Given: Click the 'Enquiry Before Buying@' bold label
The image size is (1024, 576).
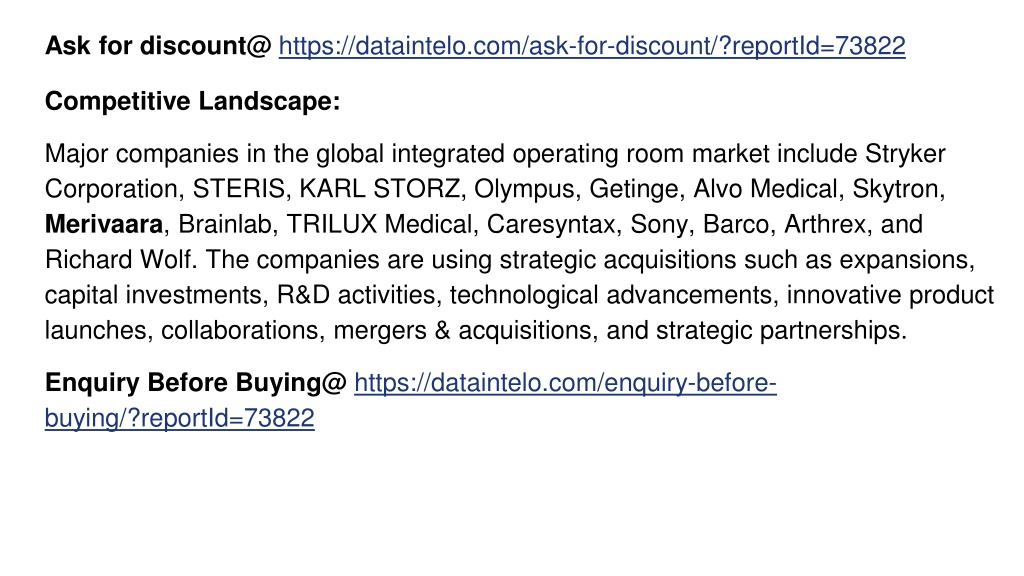Looking at the screenshot, I should point(195,383).
